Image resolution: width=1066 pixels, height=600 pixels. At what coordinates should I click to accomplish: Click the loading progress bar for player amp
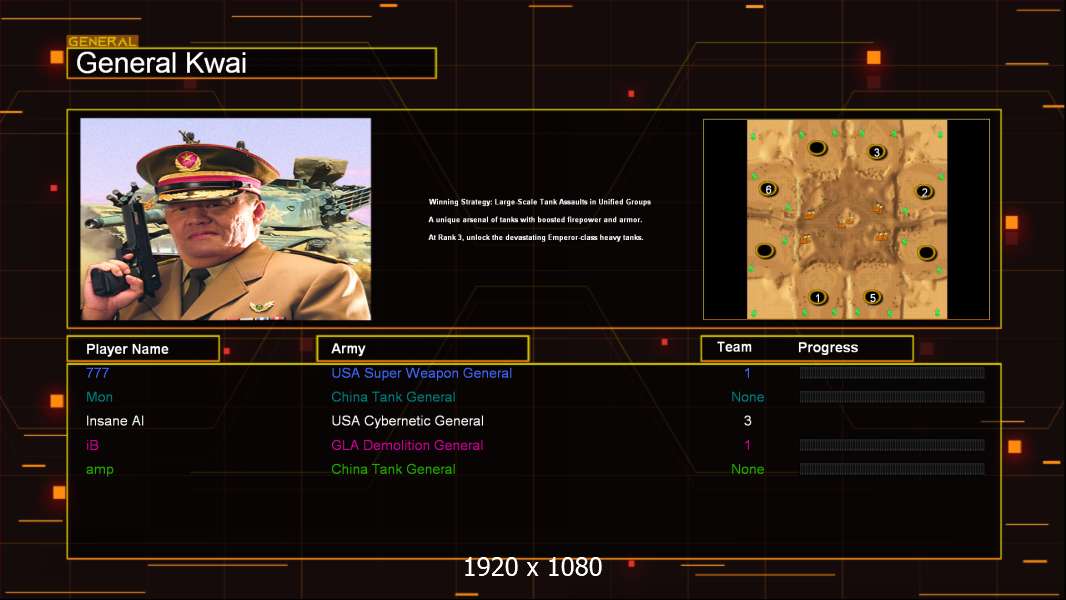coord(892,469)
